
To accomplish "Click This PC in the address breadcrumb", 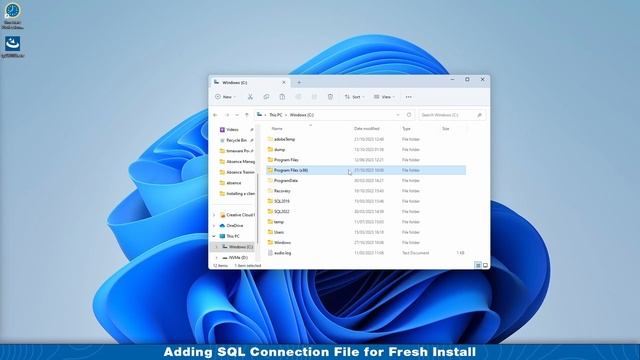I will 276,115.
